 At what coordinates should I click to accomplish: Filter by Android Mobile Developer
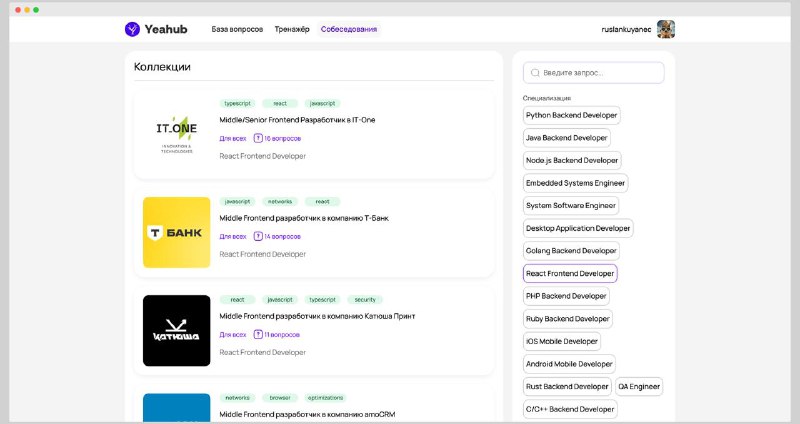[x=569, y=364]
